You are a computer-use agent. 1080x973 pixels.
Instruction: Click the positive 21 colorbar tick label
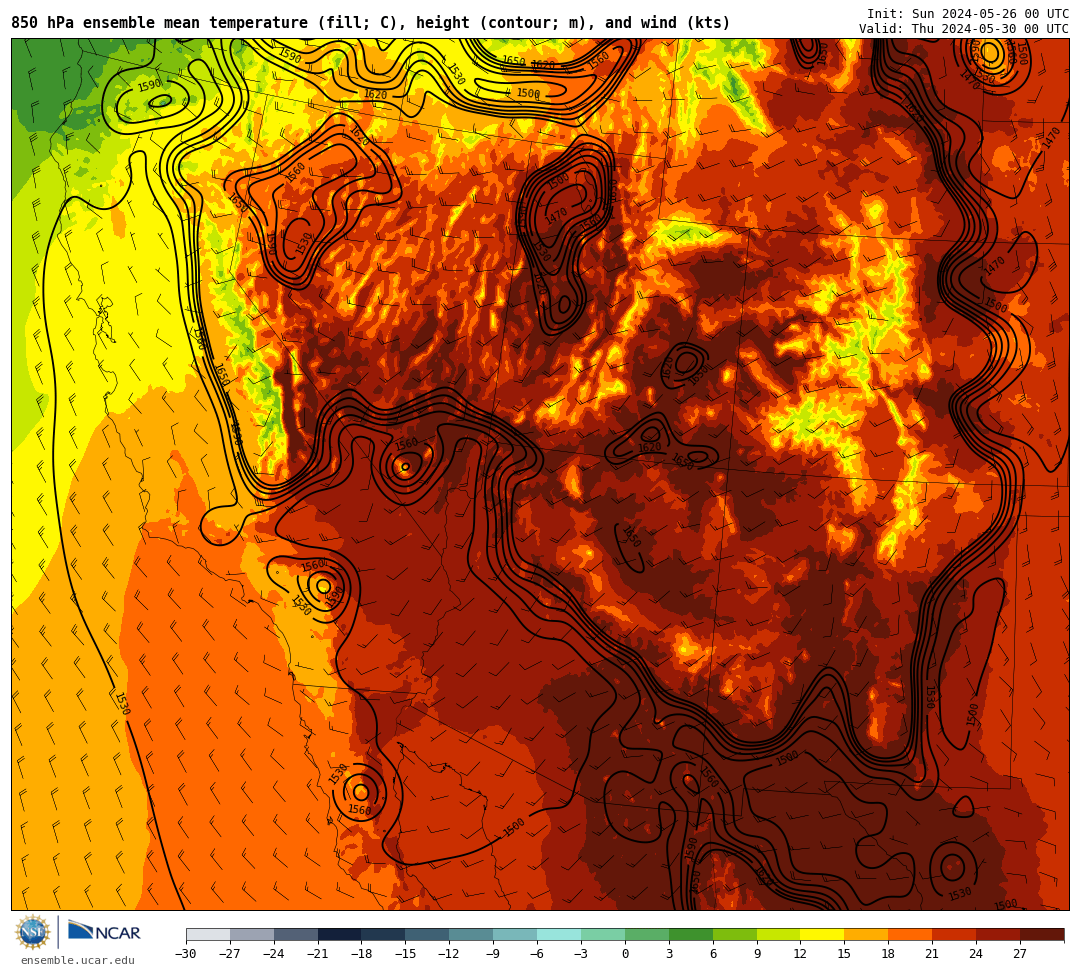tap(933, 954)
